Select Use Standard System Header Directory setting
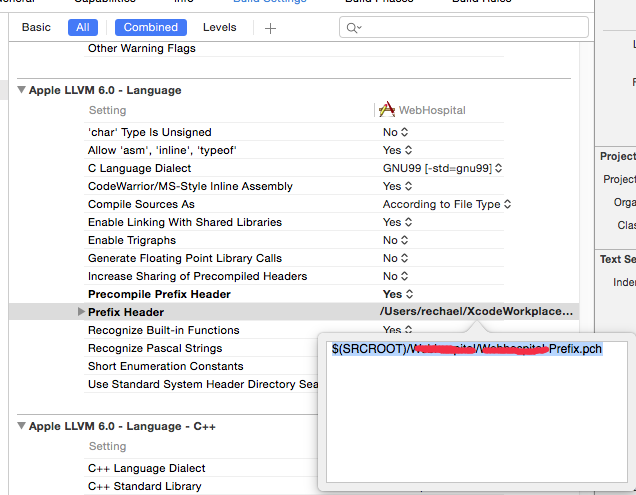Image resolution: width=636 pixels, height=495 pixels. [203, 384]
